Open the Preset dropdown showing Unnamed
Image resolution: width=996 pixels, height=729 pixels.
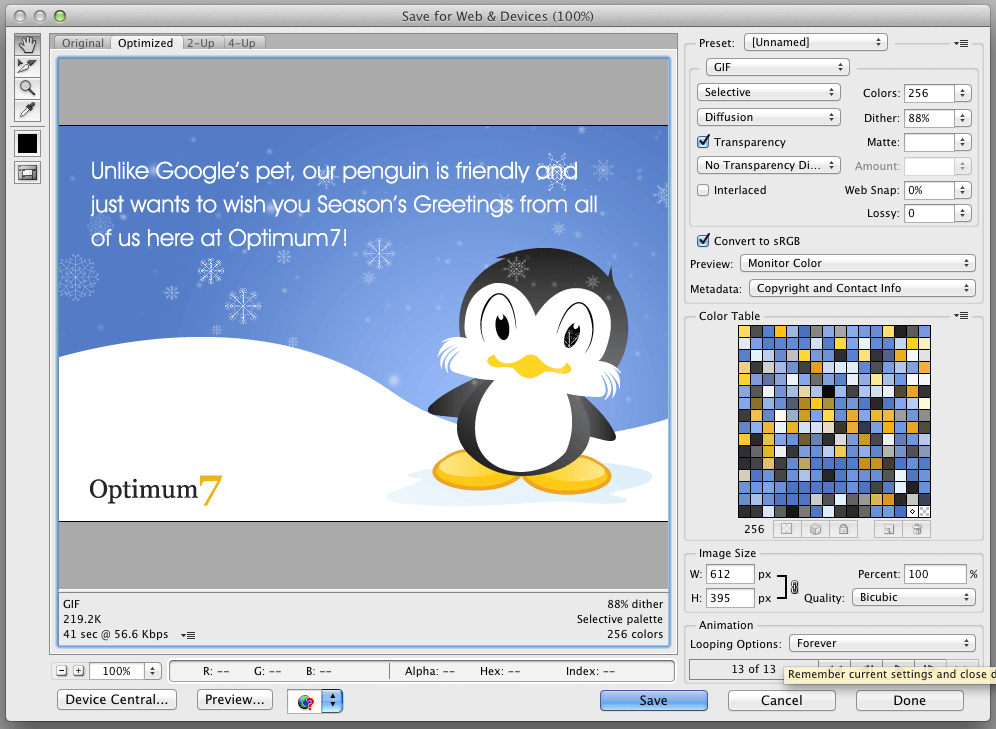point(816,43)
